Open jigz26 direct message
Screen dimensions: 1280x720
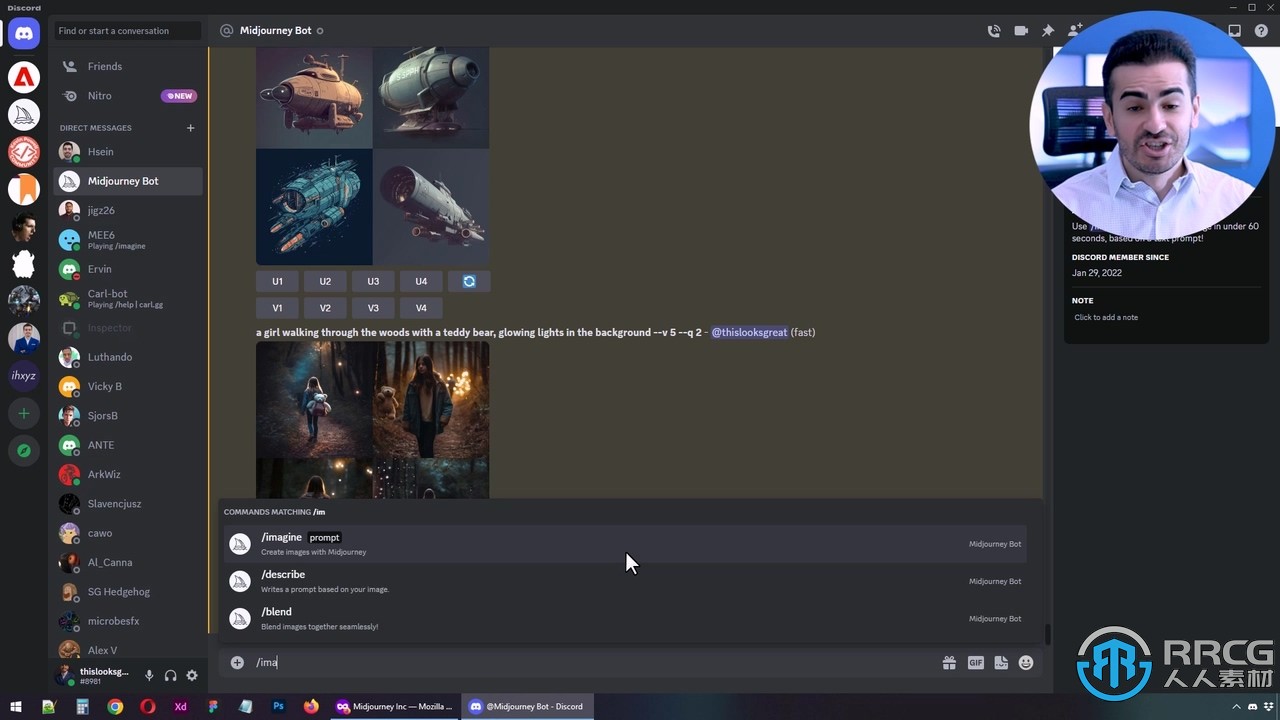128,210
